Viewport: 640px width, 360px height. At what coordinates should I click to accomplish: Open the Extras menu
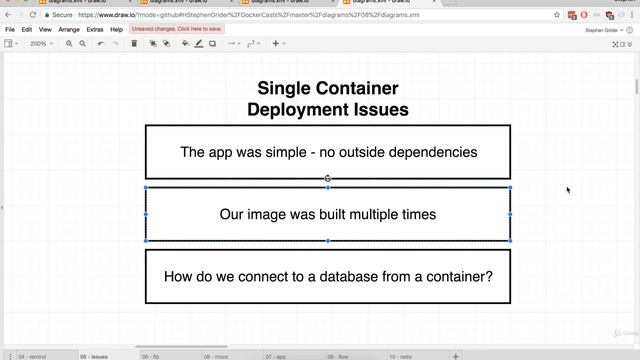click(x=95, y=29)
